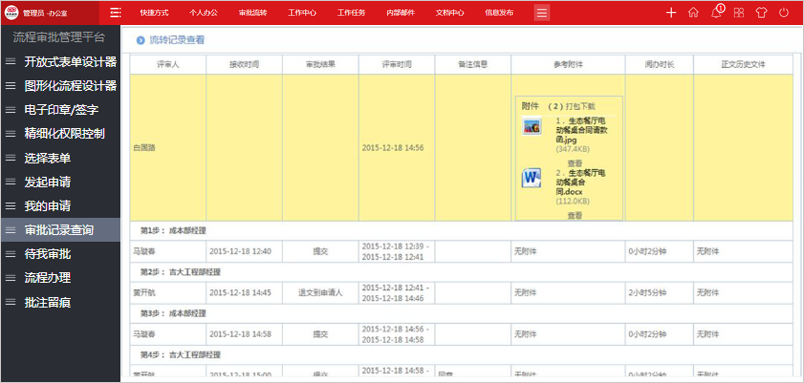The height and width of the screenshot is (383, 804).
Task: Expand 个人办公 top menu
Action: tap(204, 13)
